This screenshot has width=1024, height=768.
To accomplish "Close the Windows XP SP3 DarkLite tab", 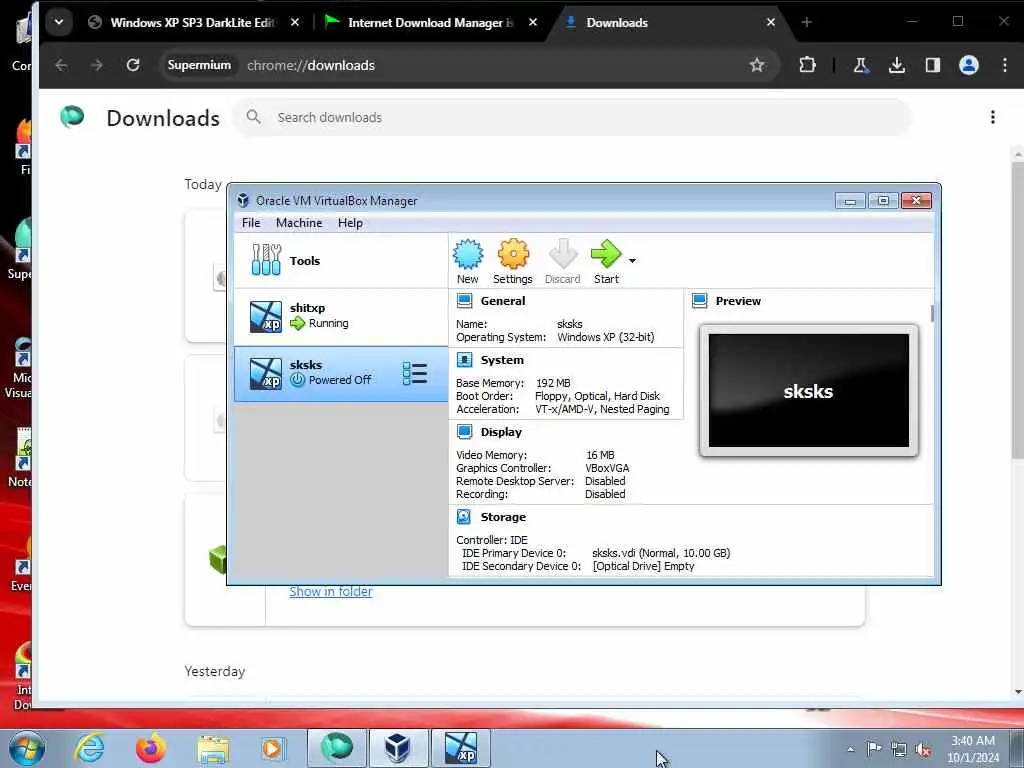I will (x=295, y=22).
